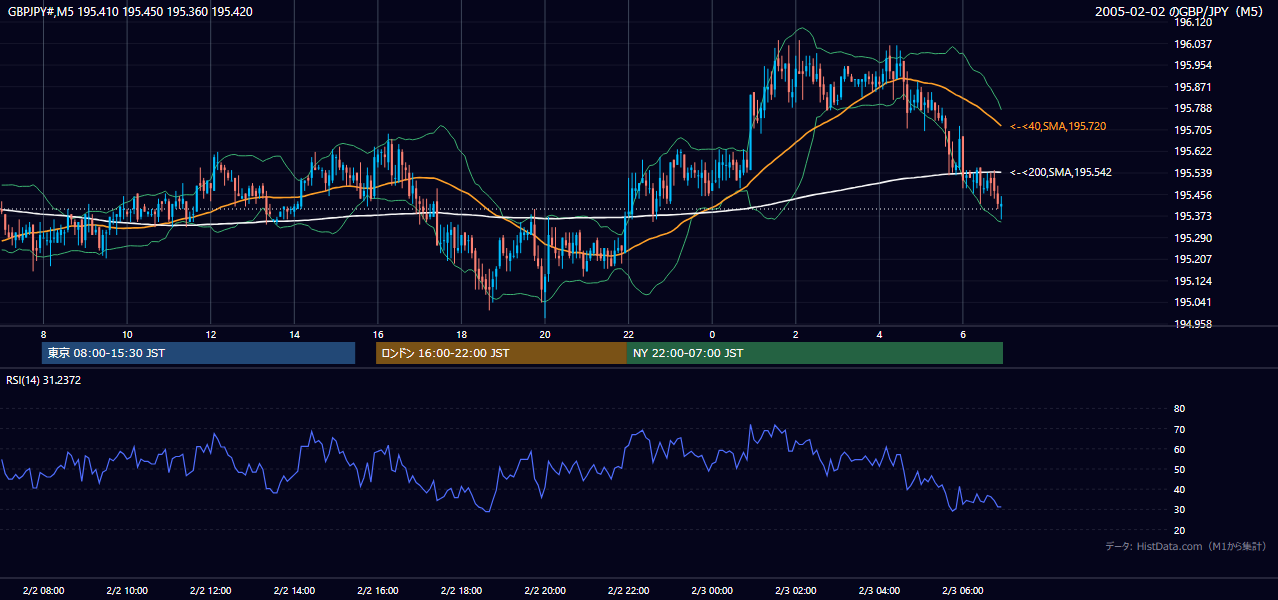
Task: Click price axis label 195.207
Action: point(1192,259)
